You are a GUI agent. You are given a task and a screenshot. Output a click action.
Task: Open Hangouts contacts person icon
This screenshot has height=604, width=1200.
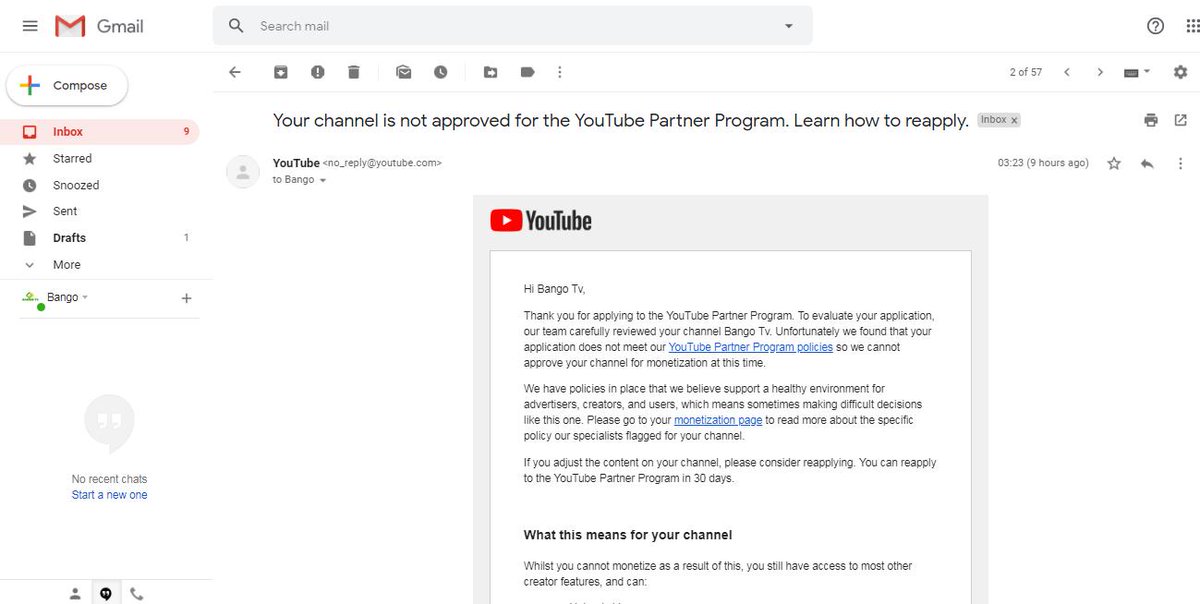click(x=75, y=594)
